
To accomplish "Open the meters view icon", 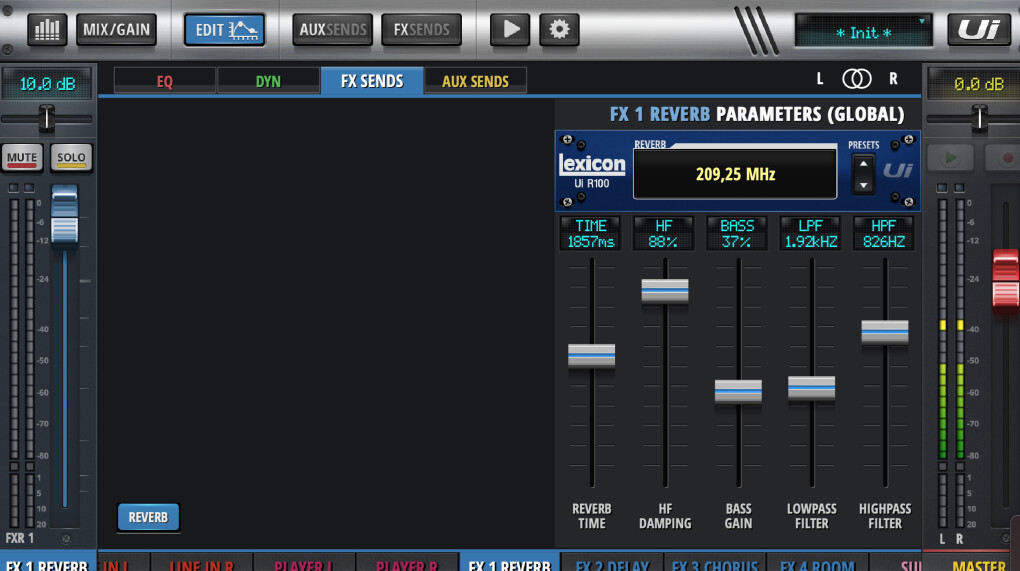I will [x=47, y=30].
